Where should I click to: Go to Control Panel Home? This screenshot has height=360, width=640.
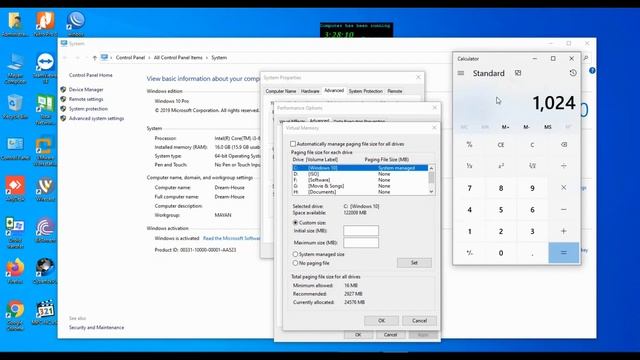pyautogui.click(x=91, y=75)
